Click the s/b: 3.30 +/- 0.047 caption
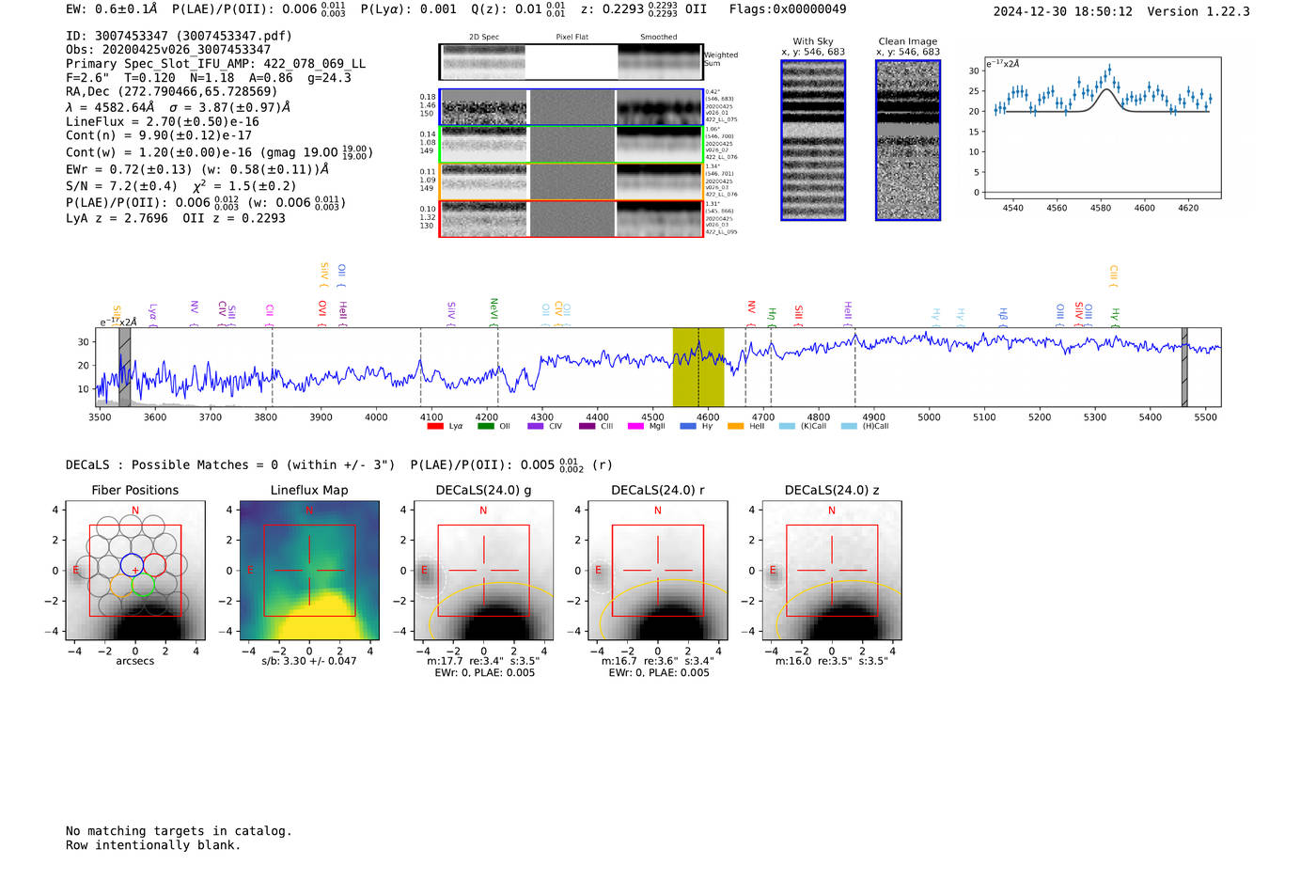 [309, 661]
